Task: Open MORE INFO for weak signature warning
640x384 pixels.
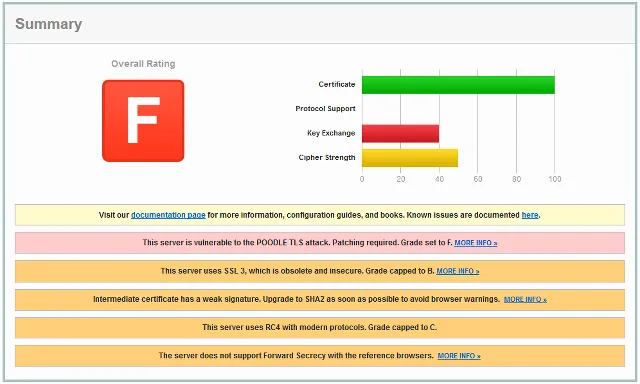Action: [525, 300]
